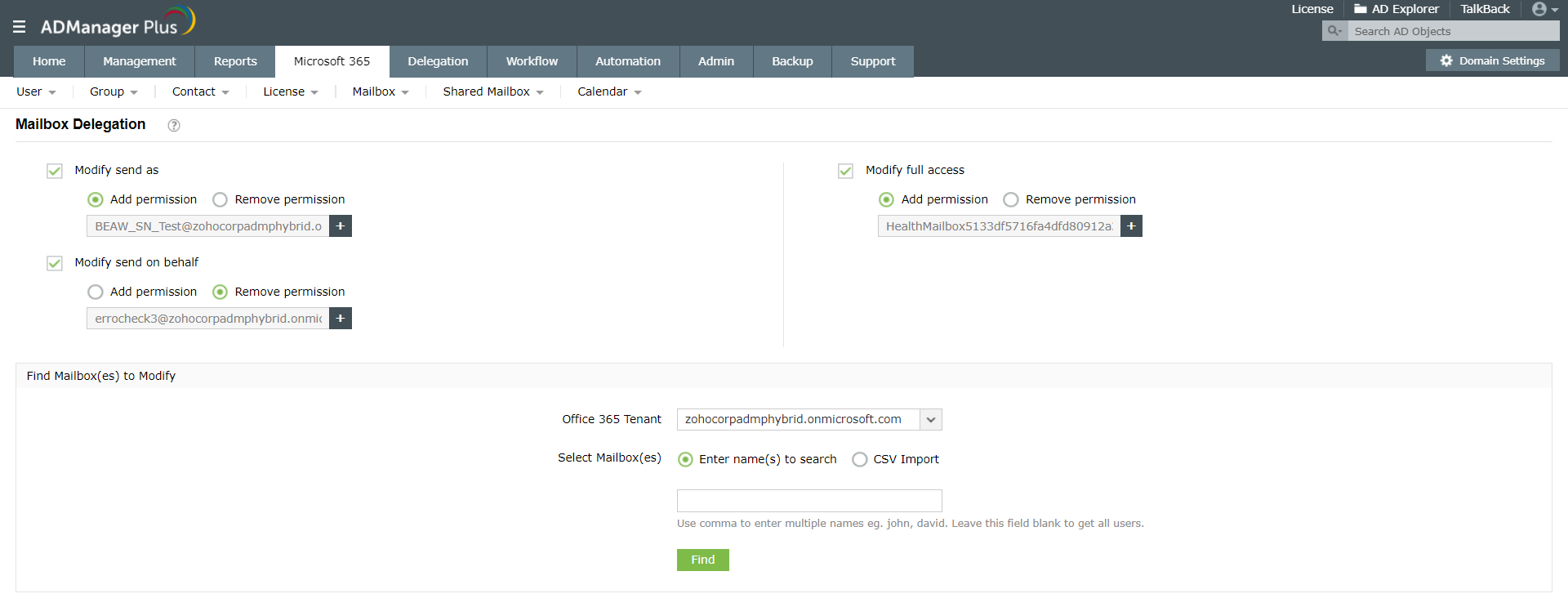
Task: Select Remove permission under Modify send on behalf
Action: 220,292
